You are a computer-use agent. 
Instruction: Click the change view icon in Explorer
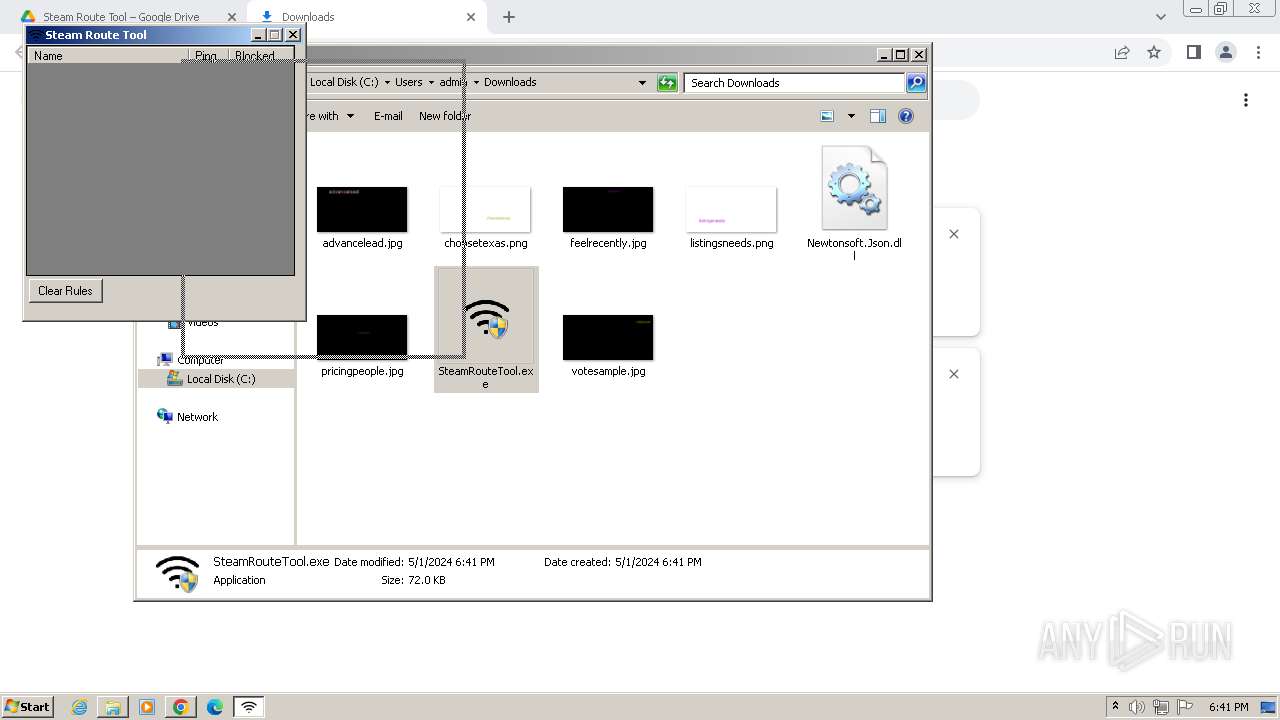point(827,116)
